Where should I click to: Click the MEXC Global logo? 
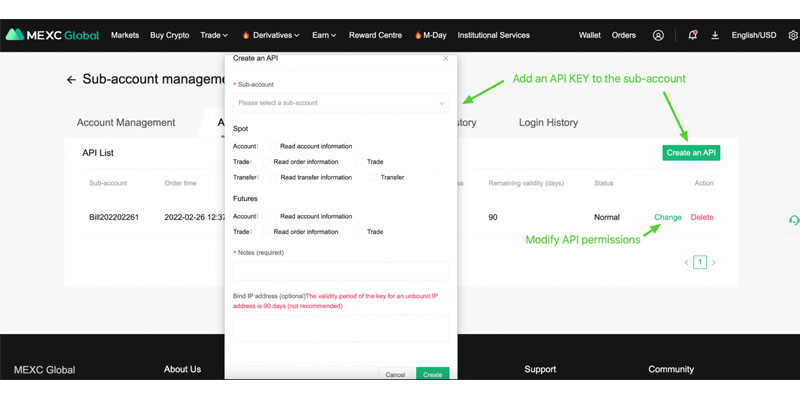52,35
